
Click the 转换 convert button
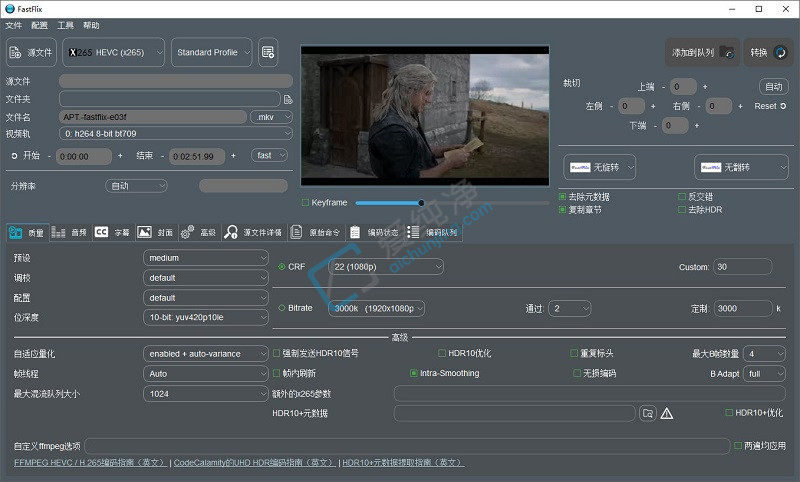point(768,52)
